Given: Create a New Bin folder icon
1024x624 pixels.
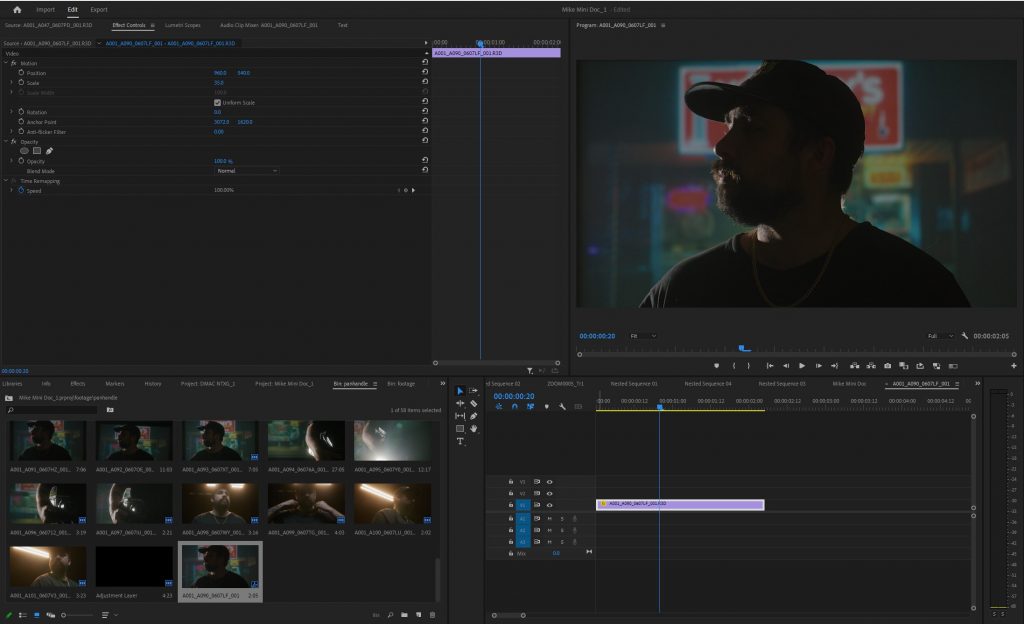Looking at the screenshot, I should [404, 615].
